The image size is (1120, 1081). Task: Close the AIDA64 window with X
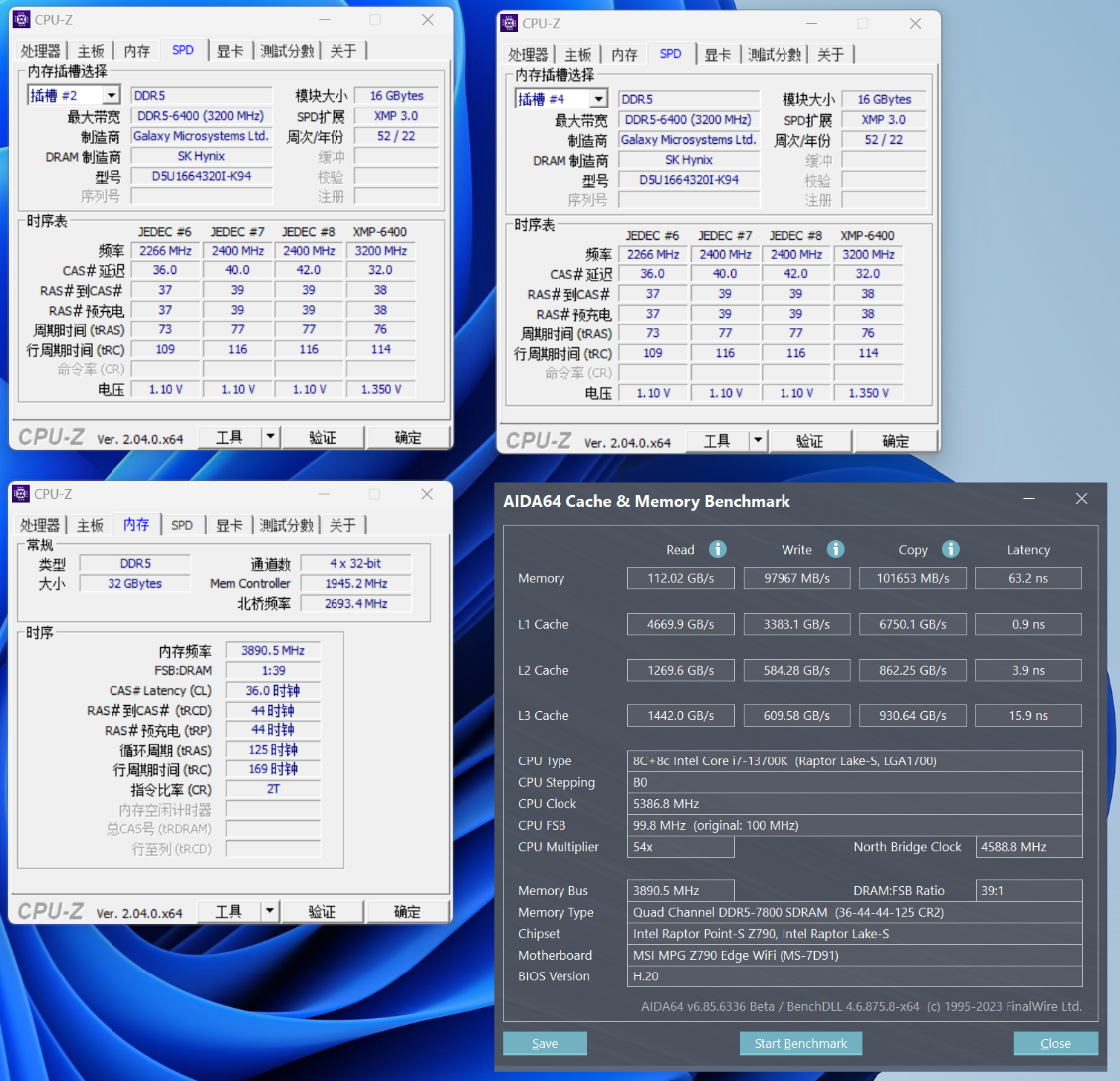[x=1081, y=499]
